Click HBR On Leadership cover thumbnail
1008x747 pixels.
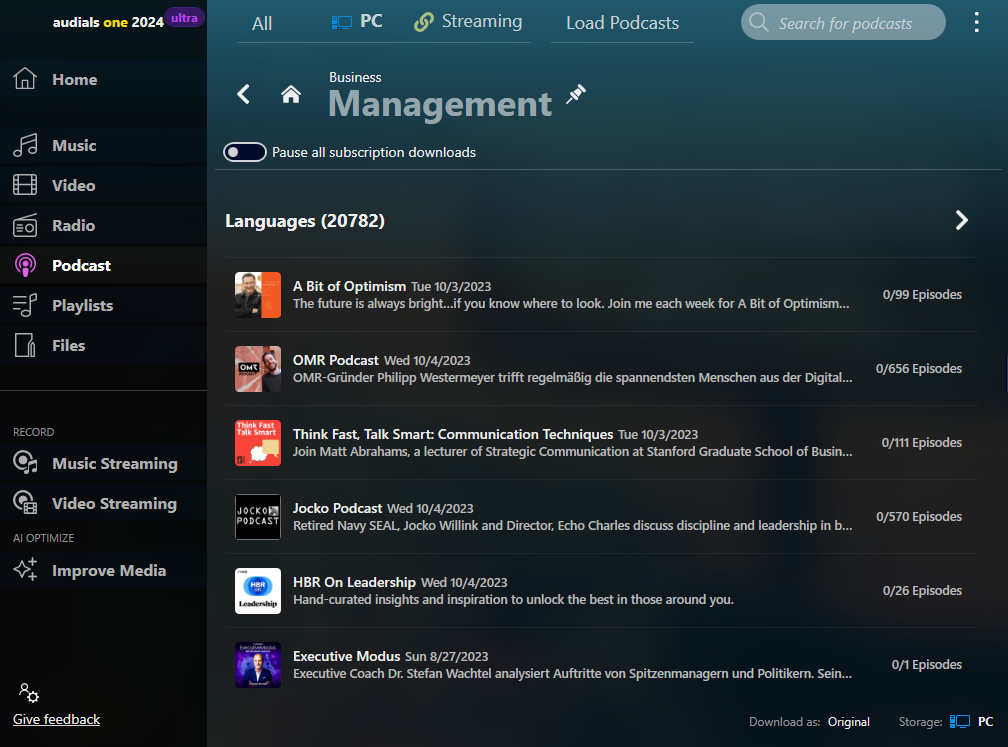click(x=258, y=591)
